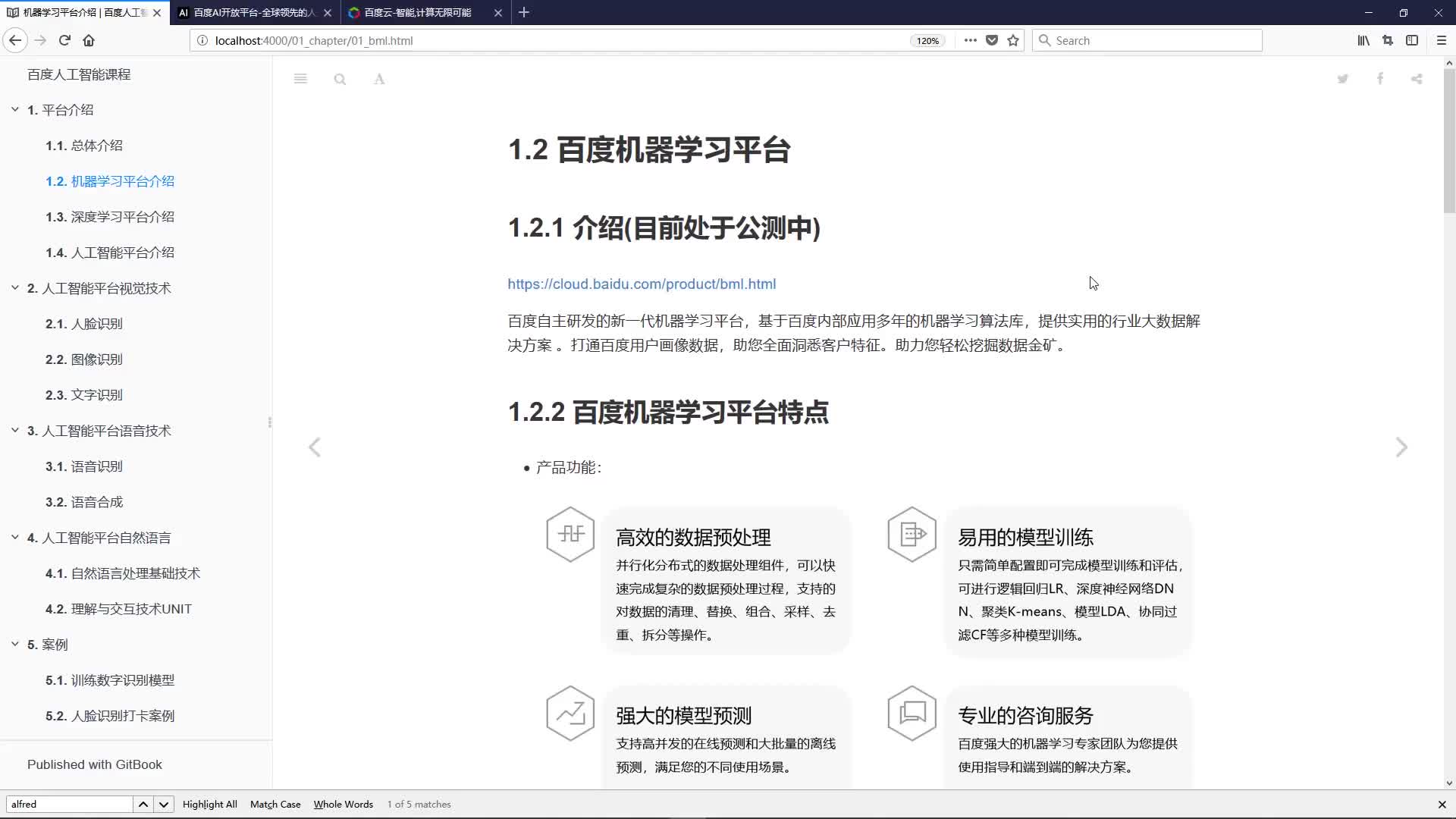Collapse chapter 2 人工智能平台视觉技术
The width and height of the screenshot is (1456, 819).
(15, 288)
